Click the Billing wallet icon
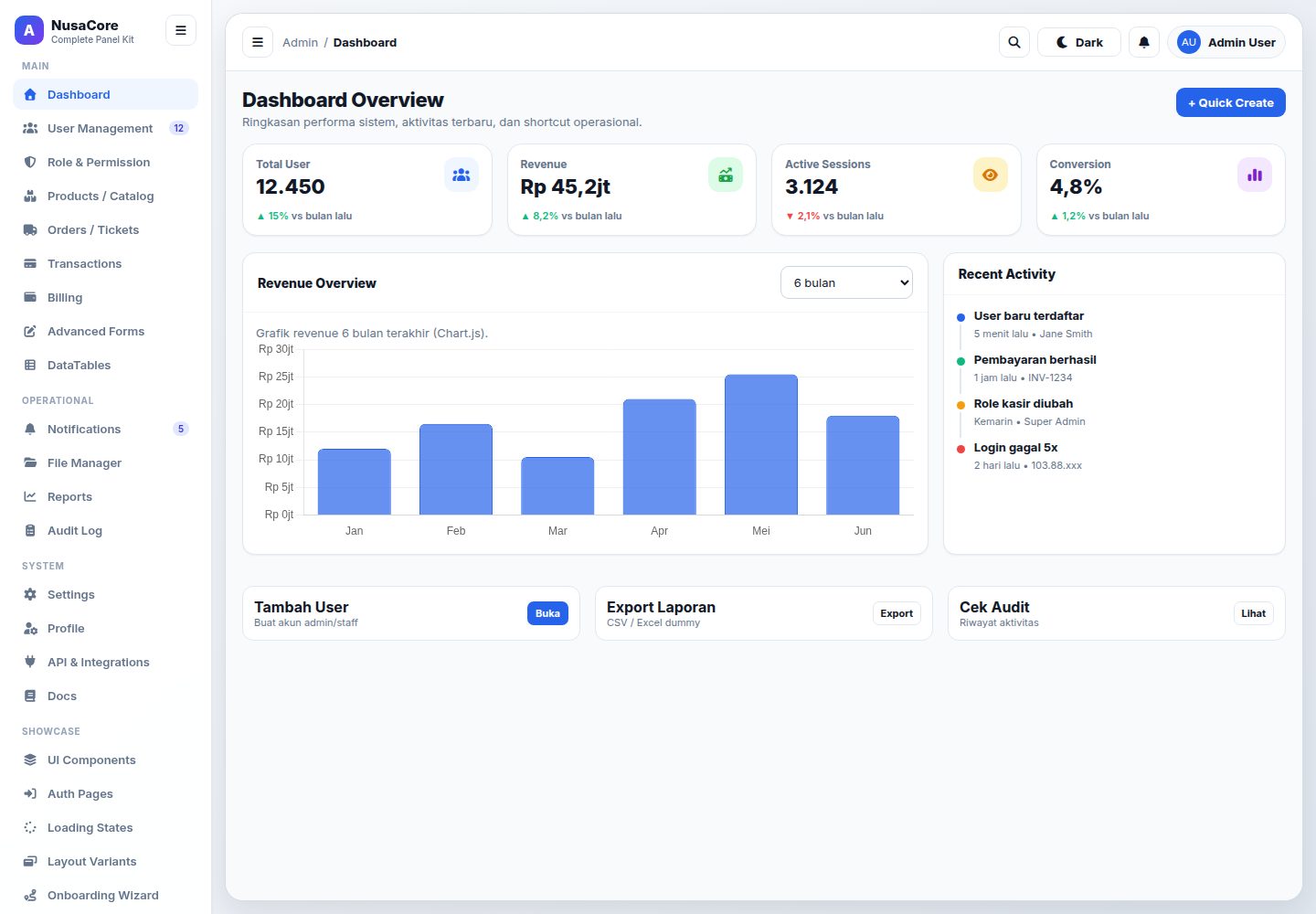Screen dimensions: 1316x914 (30, 297)
